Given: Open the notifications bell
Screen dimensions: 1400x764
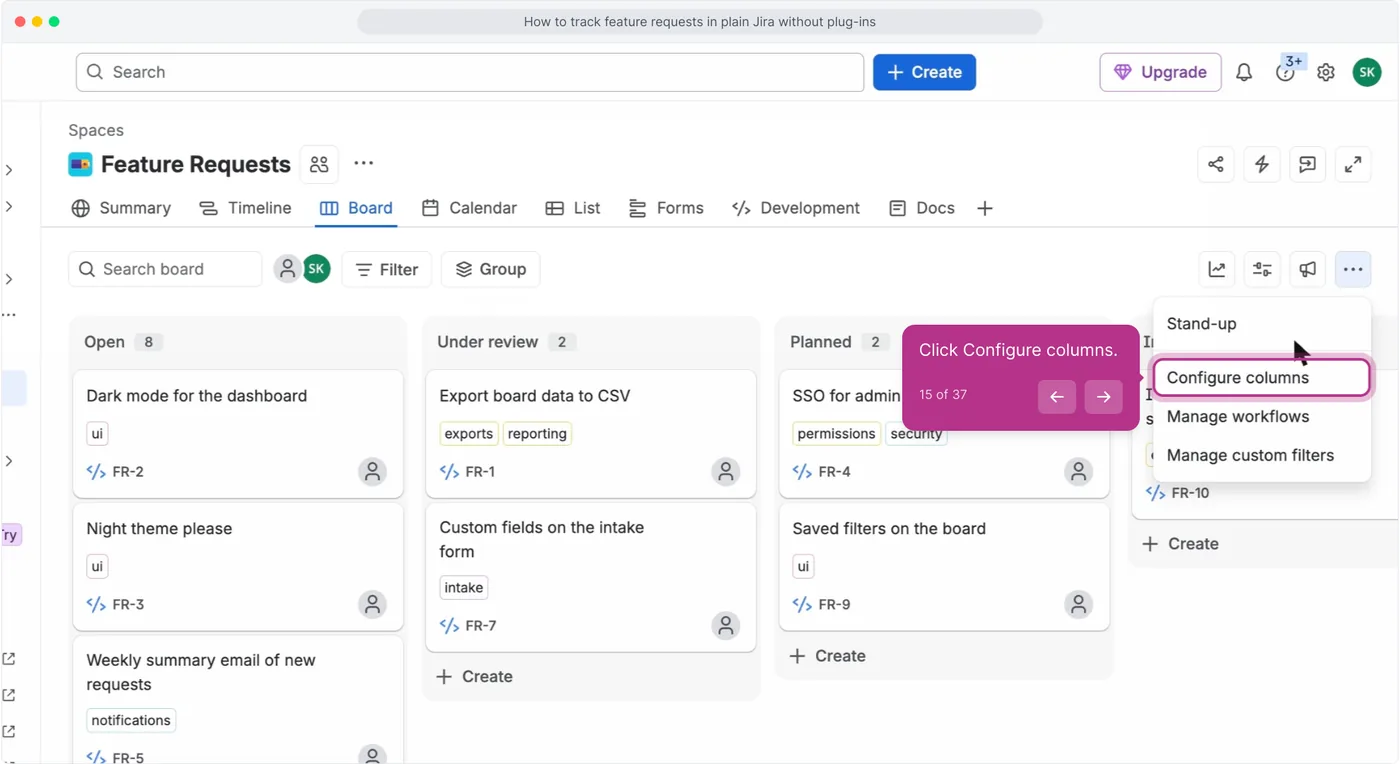Looking at the screenshot, I should [1244, 72].
